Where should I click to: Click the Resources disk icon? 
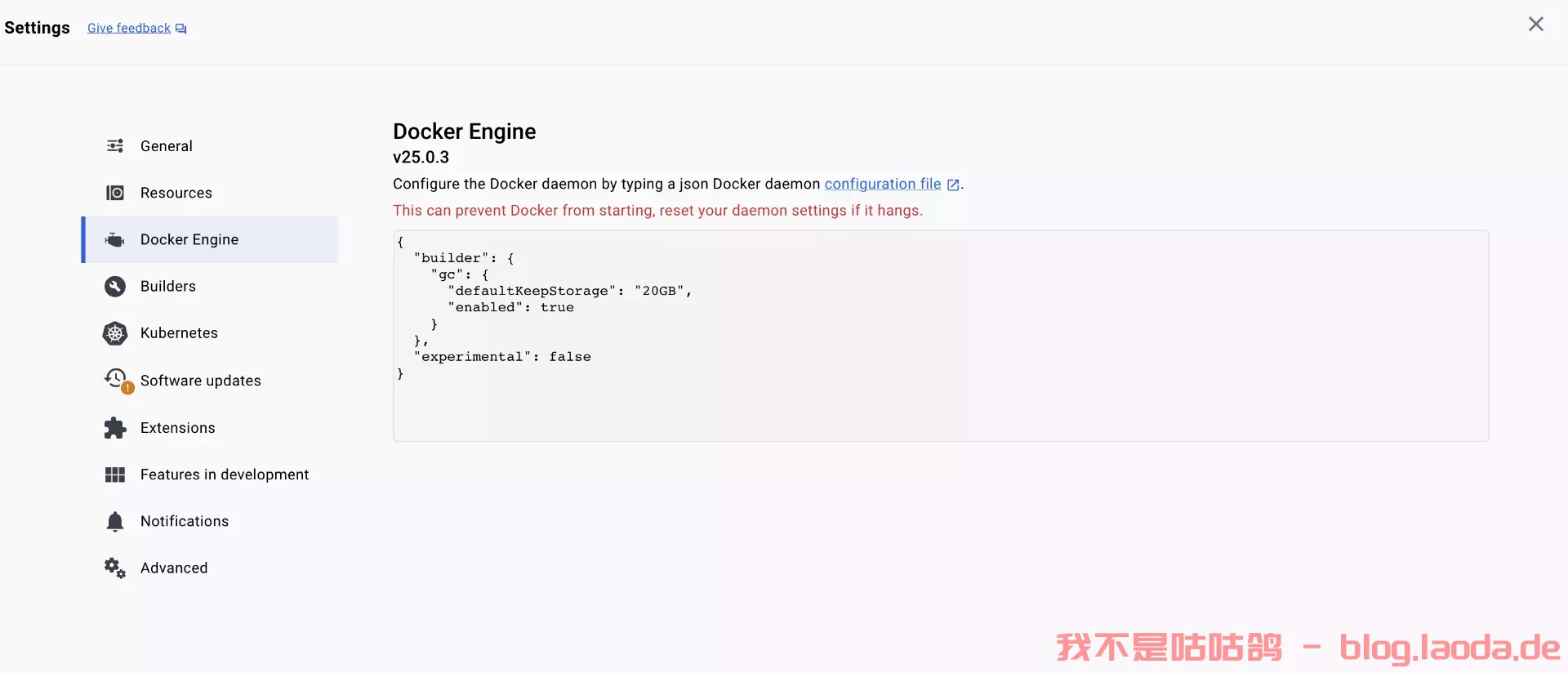115,193
